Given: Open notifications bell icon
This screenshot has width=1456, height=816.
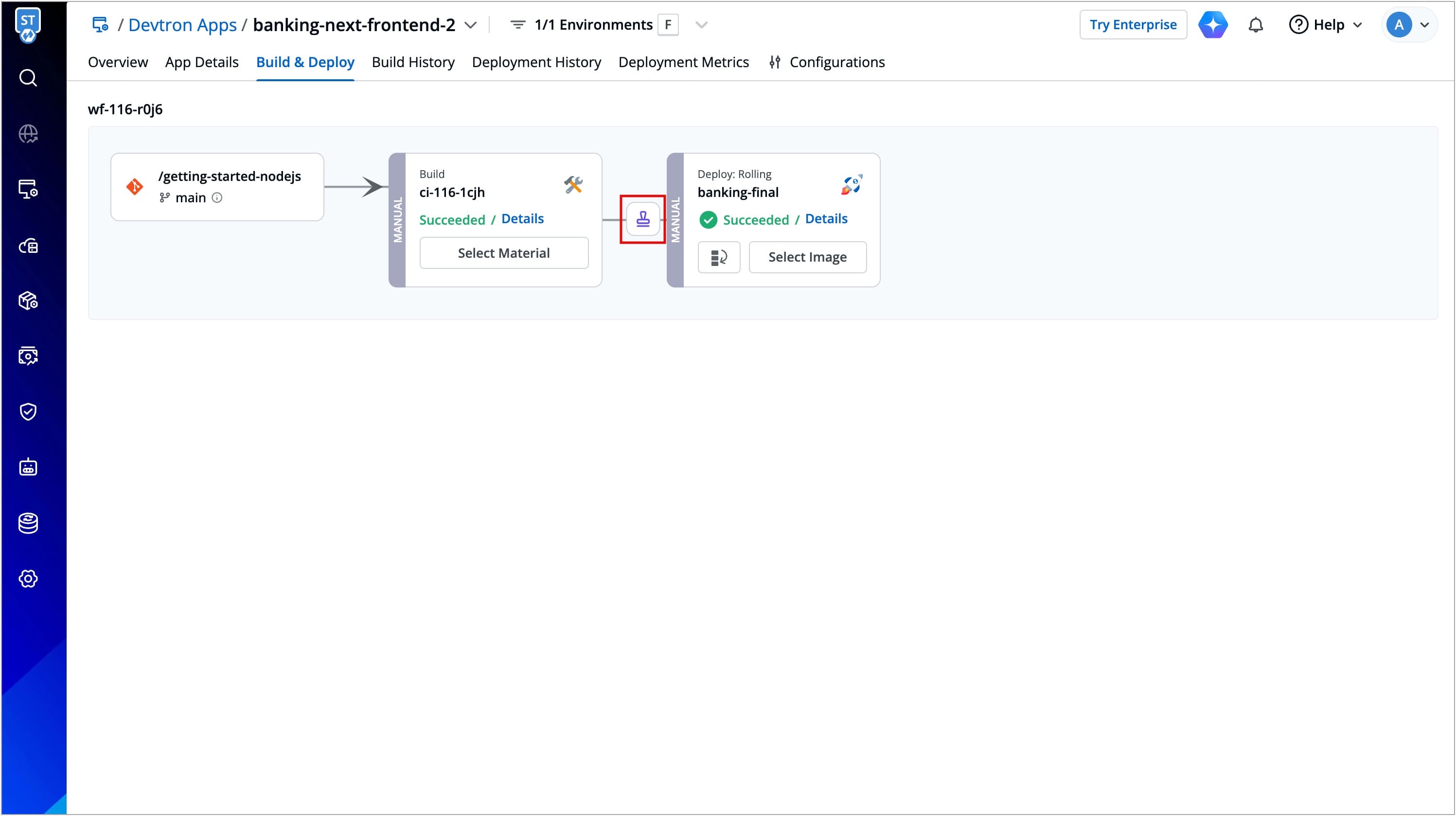Looking at the screenshot, I should click(x=1255, y=25).
